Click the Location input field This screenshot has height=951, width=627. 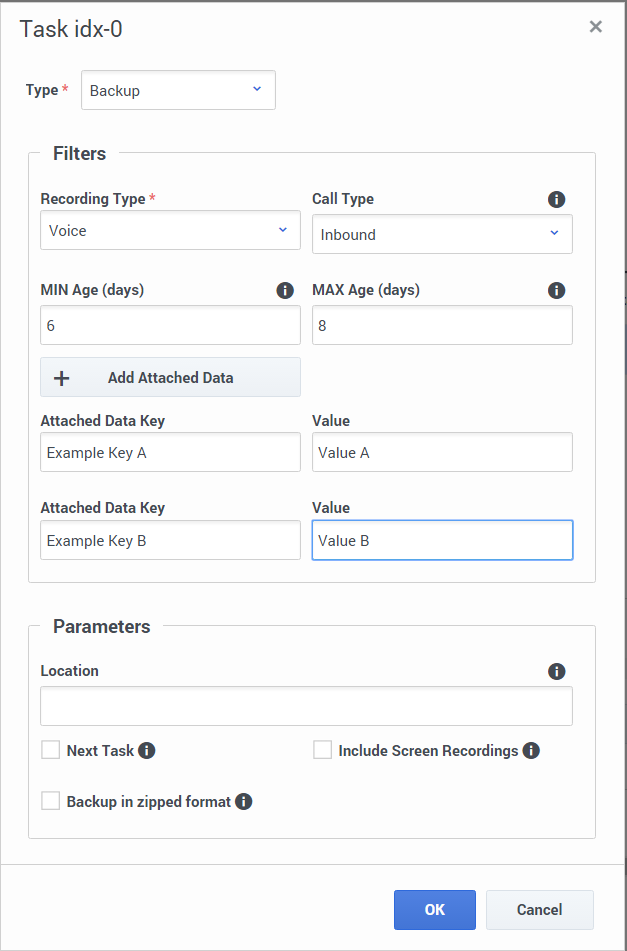coord(306,706)
